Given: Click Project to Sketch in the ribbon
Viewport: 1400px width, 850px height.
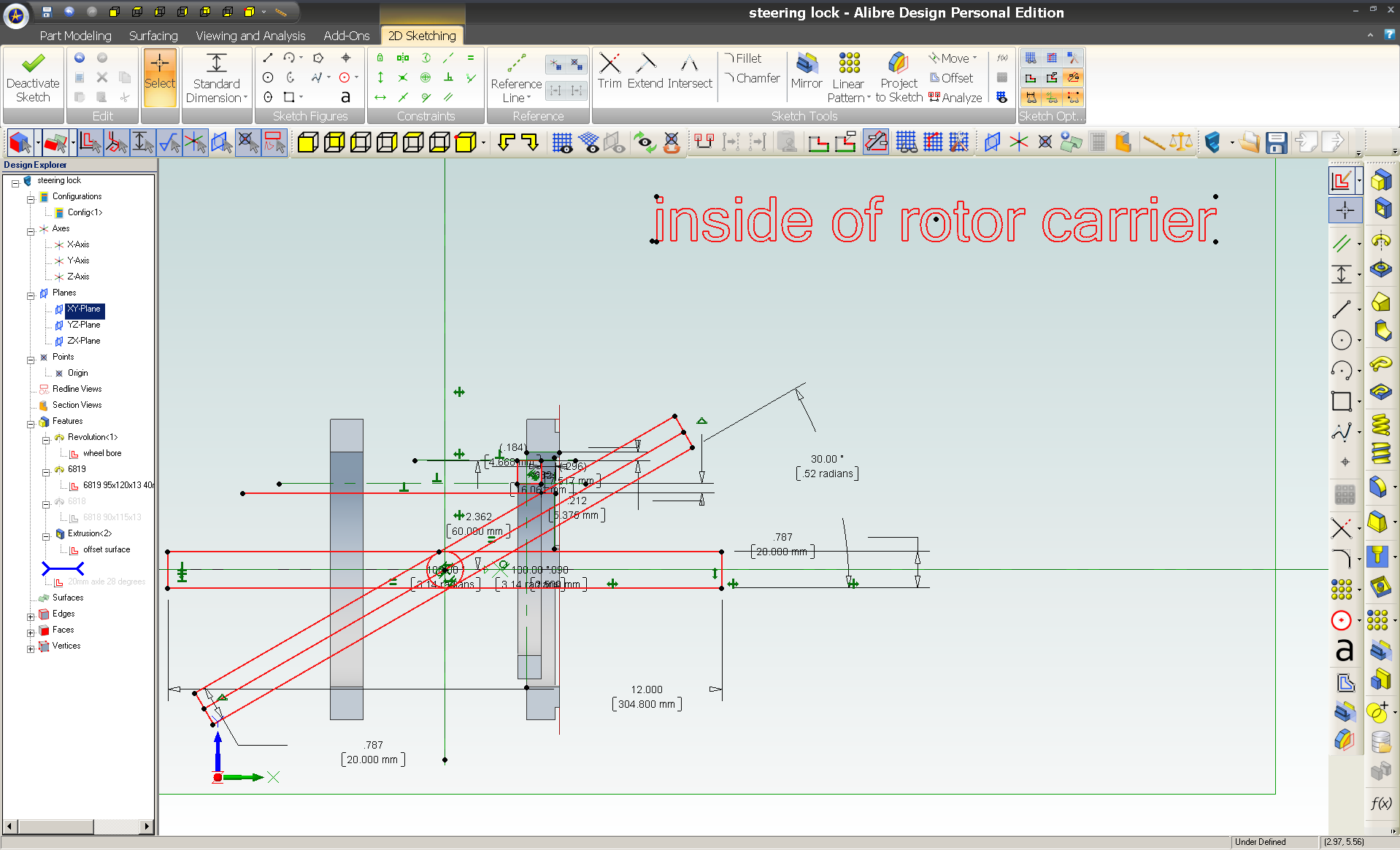Looking at the screenshot, I should [899, 77].
